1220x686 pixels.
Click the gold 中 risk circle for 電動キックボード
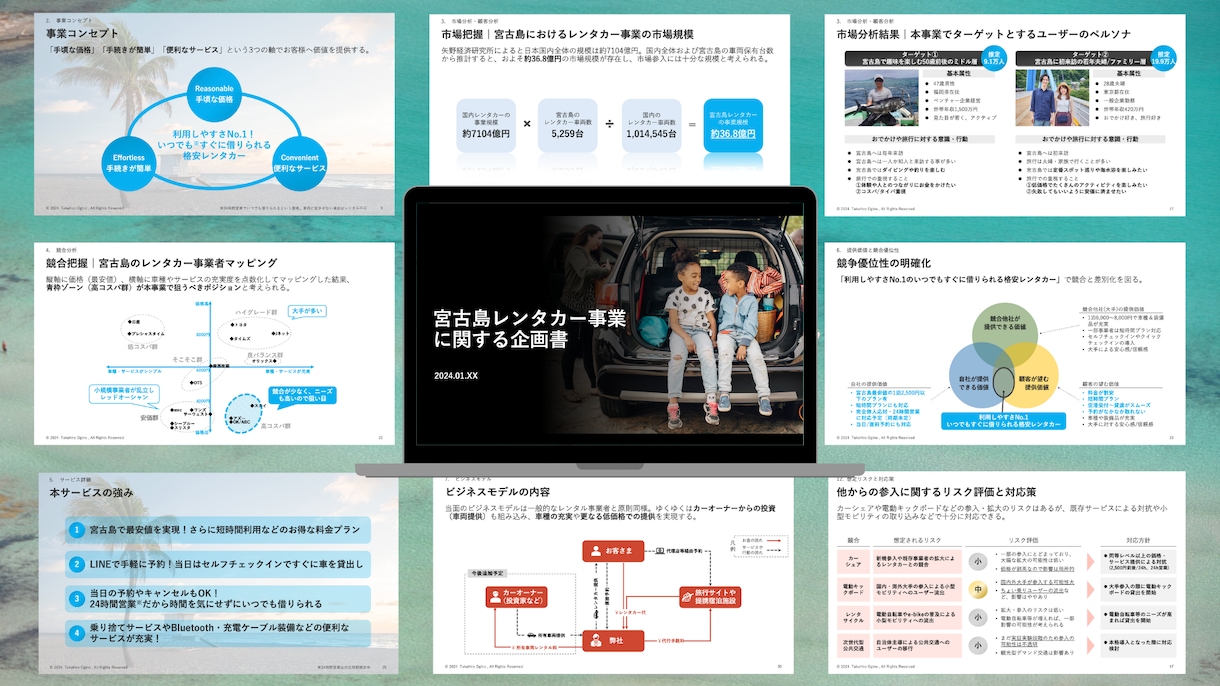coord(979,590)
